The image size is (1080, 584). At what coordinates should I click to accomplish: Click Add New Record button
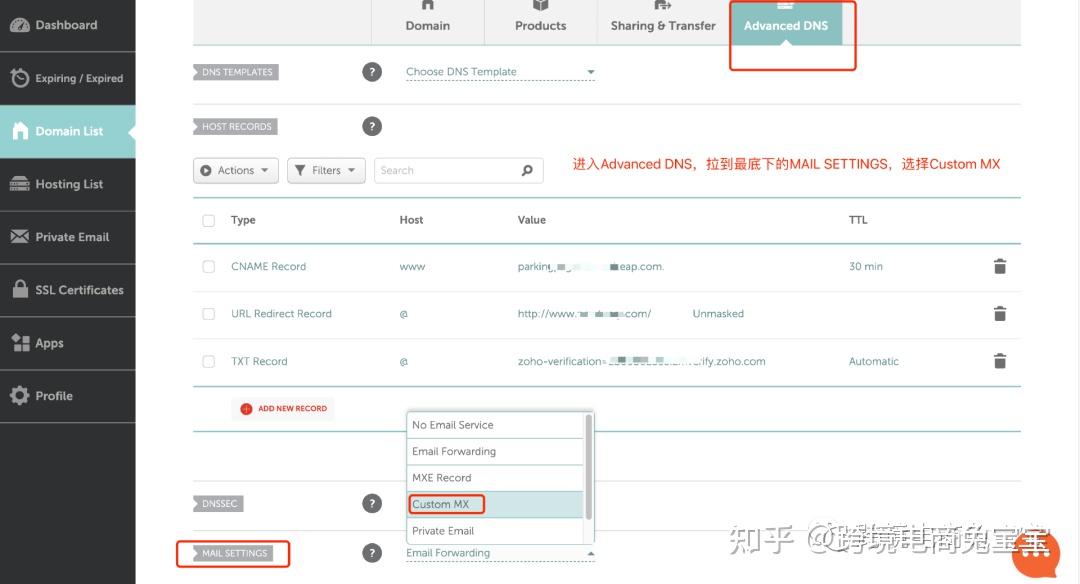click(x=283, y=409)
